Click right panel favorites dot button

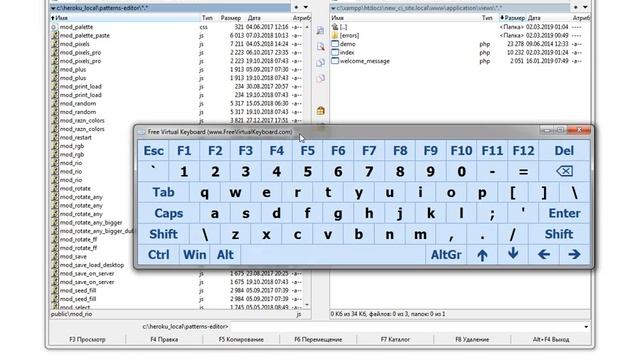tap(576, 7)
